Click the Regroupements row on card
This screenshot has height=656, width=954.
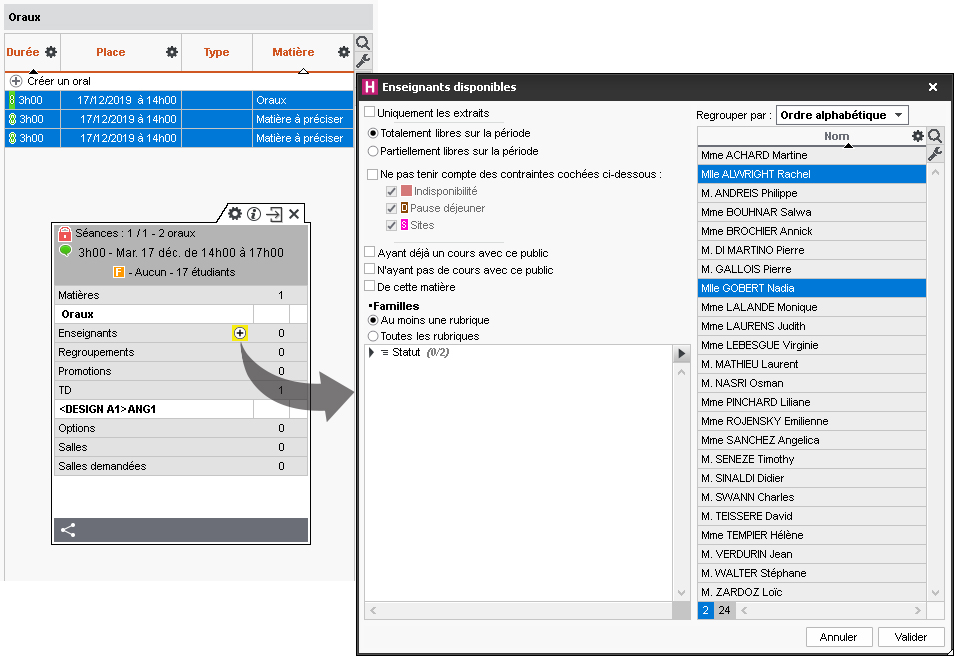[x=181, y=352]
